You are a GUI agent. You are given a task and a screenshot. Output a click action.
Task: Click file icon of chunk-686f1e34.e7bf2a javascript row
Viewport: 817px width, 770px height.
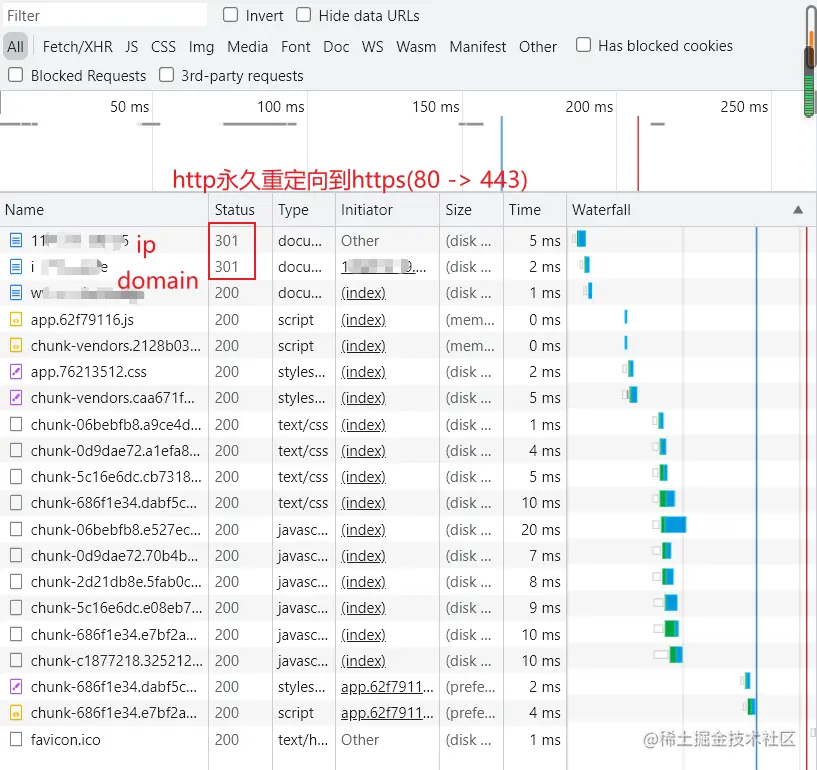[x=16, y=635]
